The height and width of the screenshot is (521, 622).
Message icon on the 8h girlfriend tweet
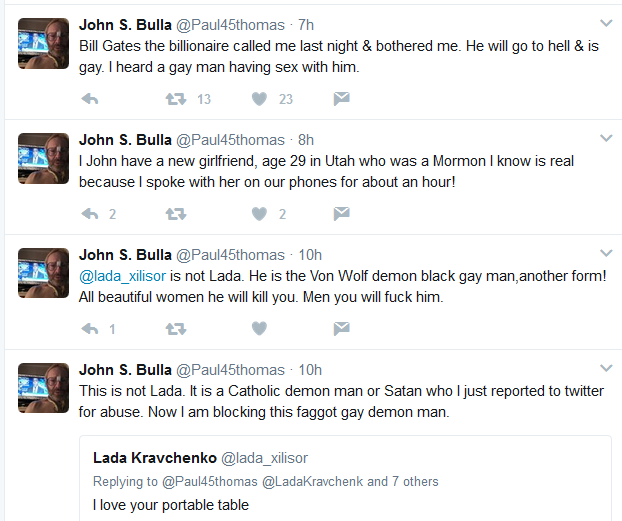pos(342,214)
